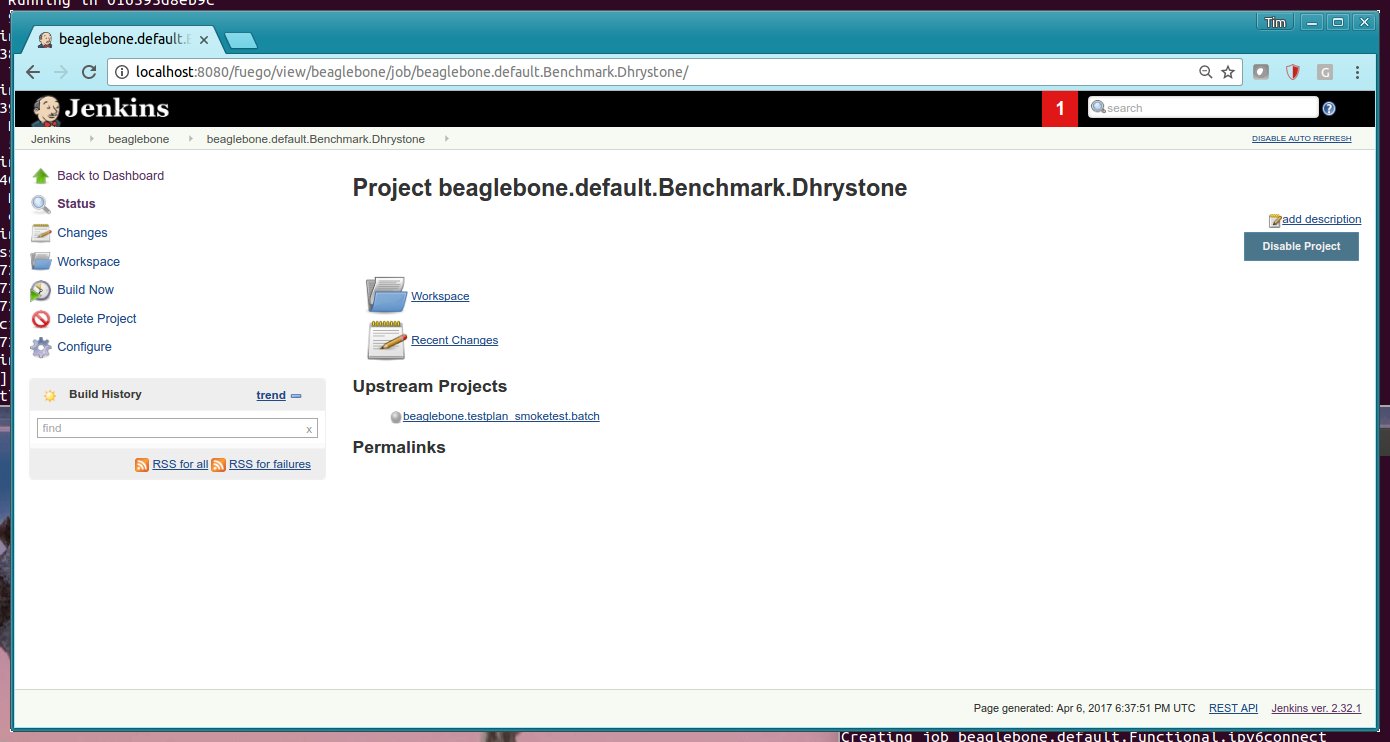Click the Disable Project button
This screenshot has width=1390, height=742.
click(1301, 246)
